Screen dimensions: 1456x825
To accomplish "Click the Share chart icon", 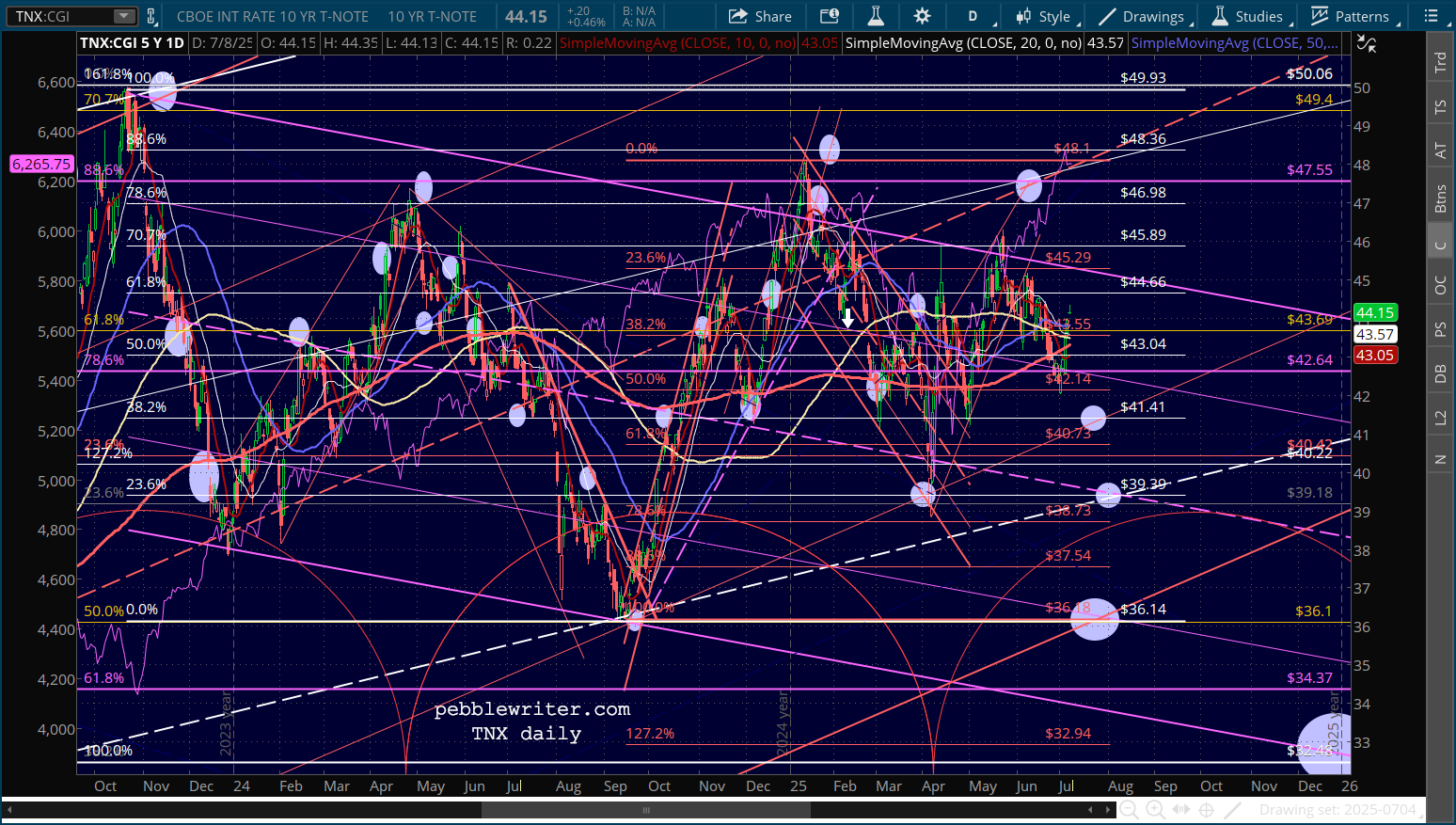I will pyautogui.click(x=760, y=16).
